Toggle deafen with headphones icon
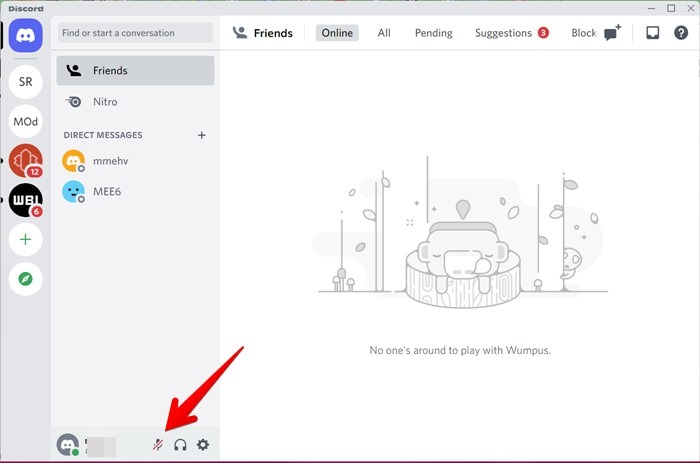700x463 pixels. [x=181, y=445]
